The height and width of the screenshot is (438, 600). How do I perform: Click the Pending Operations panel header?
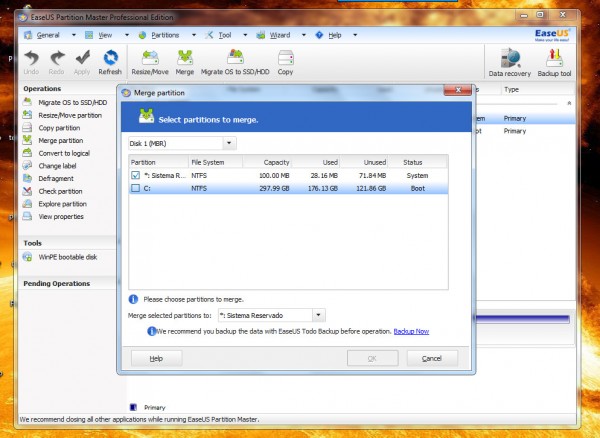point(67,283)
